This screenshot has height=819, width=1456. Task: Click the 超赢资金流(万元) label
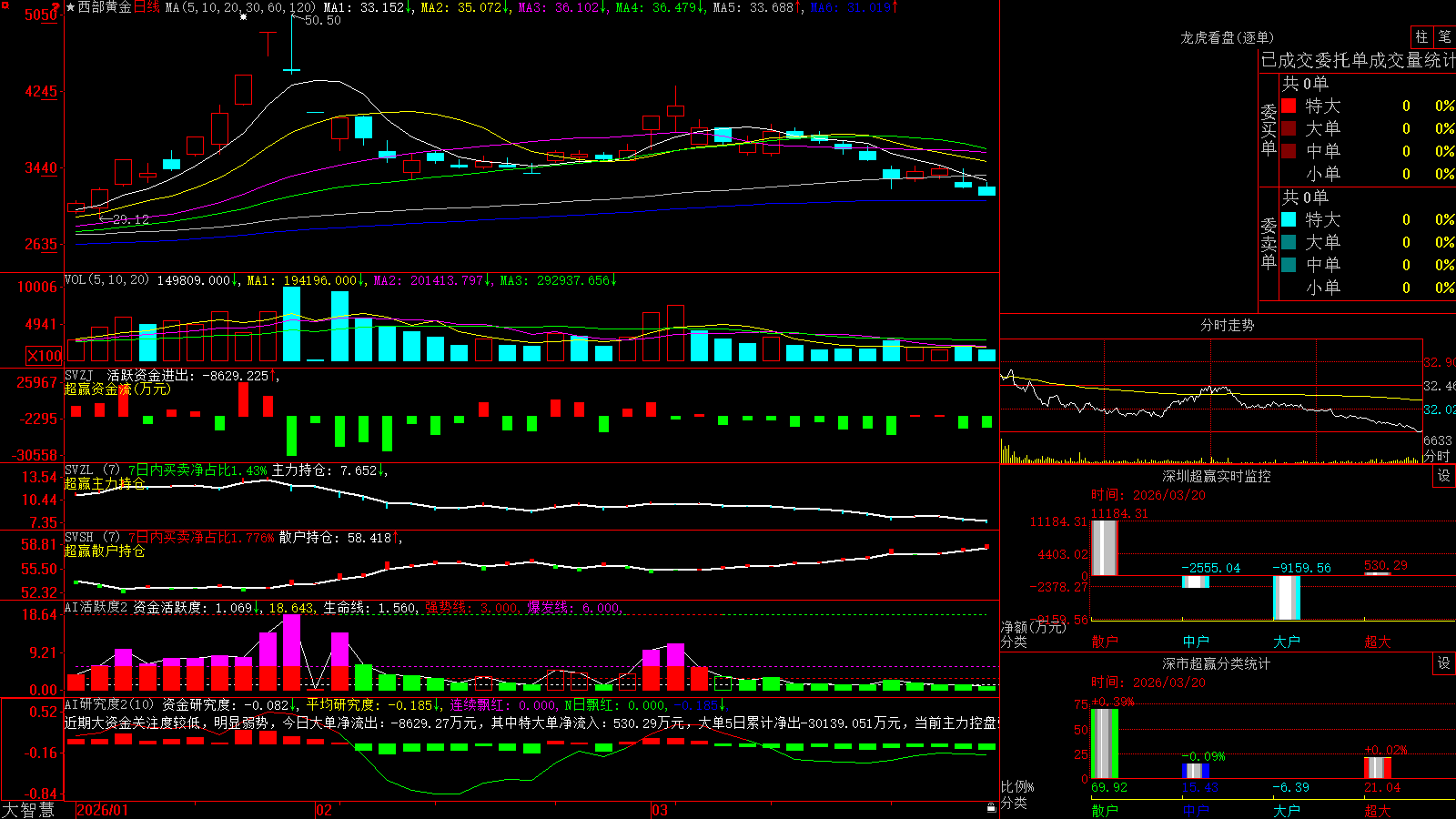[117, 389]
